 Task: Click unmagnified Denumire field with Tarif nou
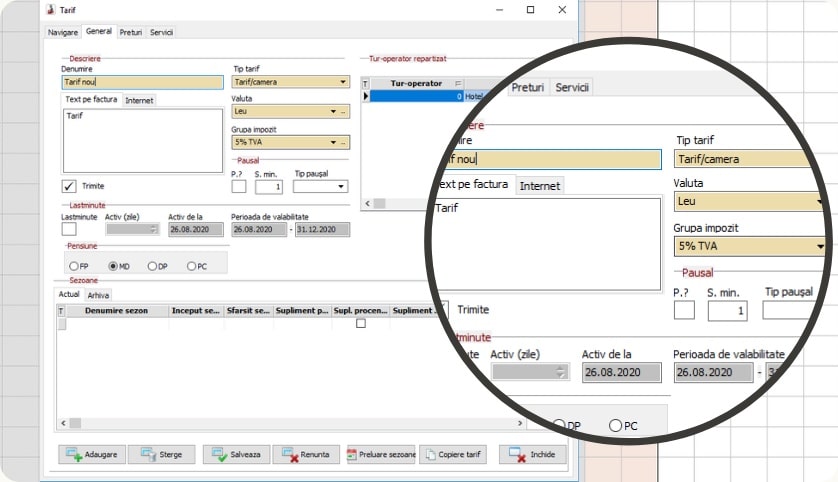pos(142,82)
